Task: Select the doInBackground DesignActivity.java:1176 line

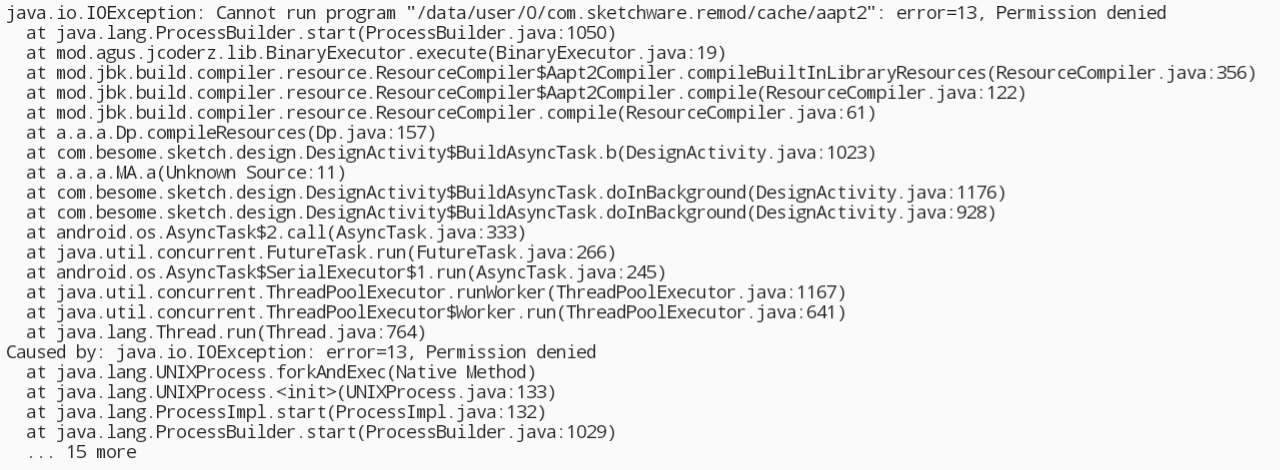Action: (516, 193)
